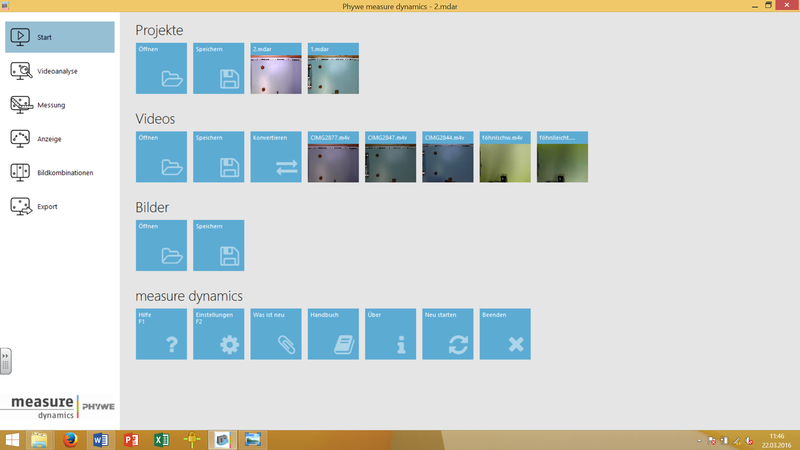This screenshot has width=800, height=450.
Task: Open the Export sidebar section
Action: pos(59,206)
